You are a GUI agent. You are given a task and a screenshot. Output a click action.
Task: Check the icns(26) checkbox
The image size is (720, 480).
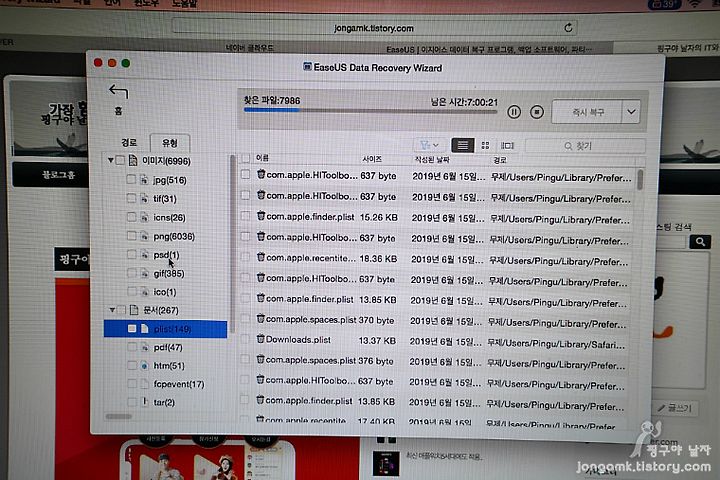click(131, 217)
